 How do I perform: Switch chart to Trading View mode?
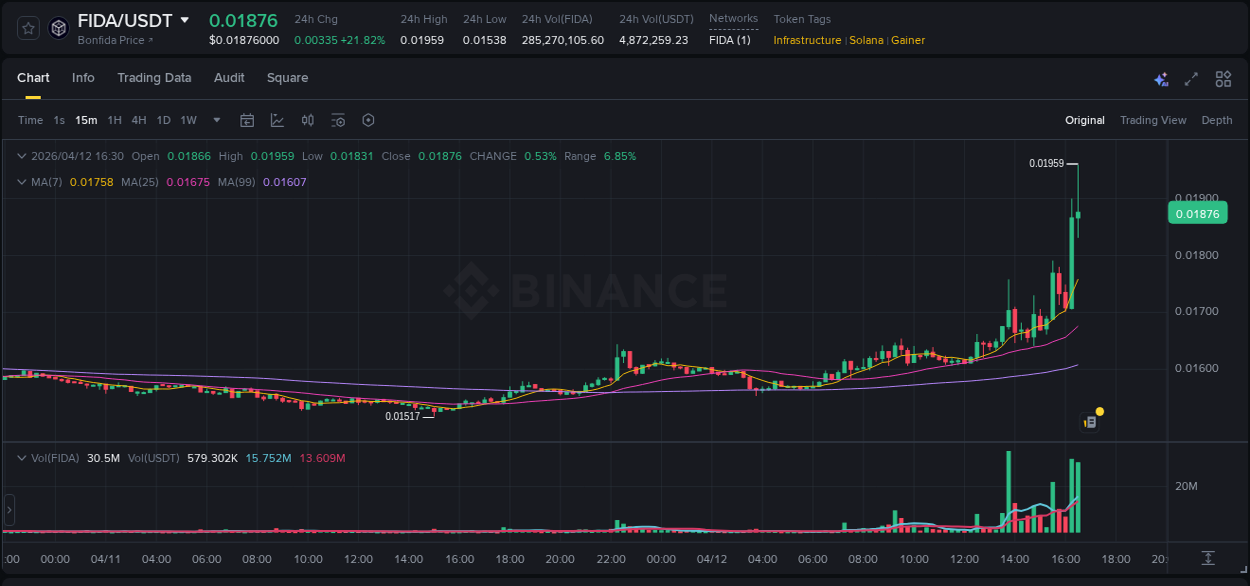tap(1153, 120)
